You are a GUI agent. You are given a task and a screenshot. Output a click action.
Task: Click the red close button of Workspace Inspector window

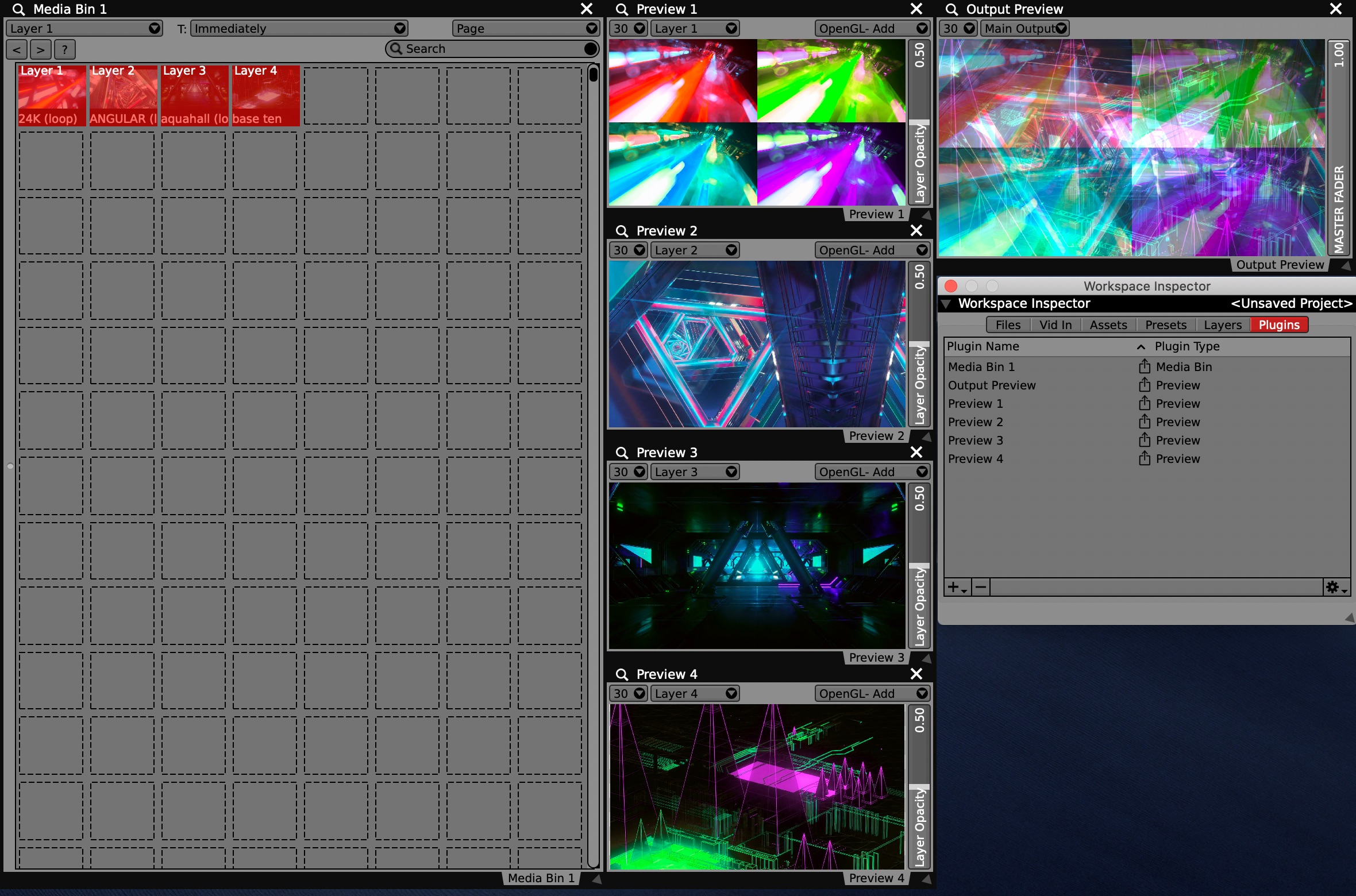point(951,286)
